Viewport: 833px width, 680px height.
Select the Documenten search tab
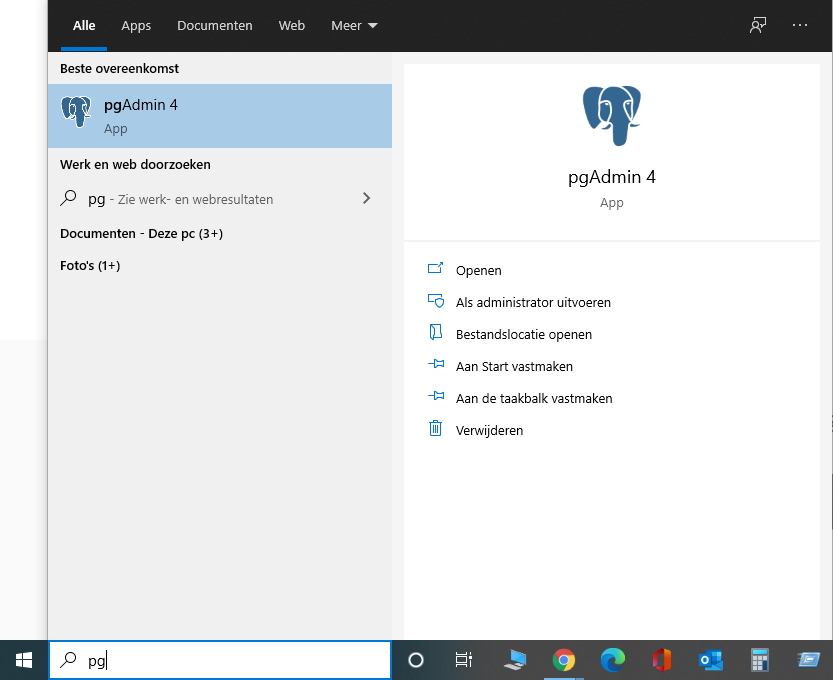click(x=214, y=25)
